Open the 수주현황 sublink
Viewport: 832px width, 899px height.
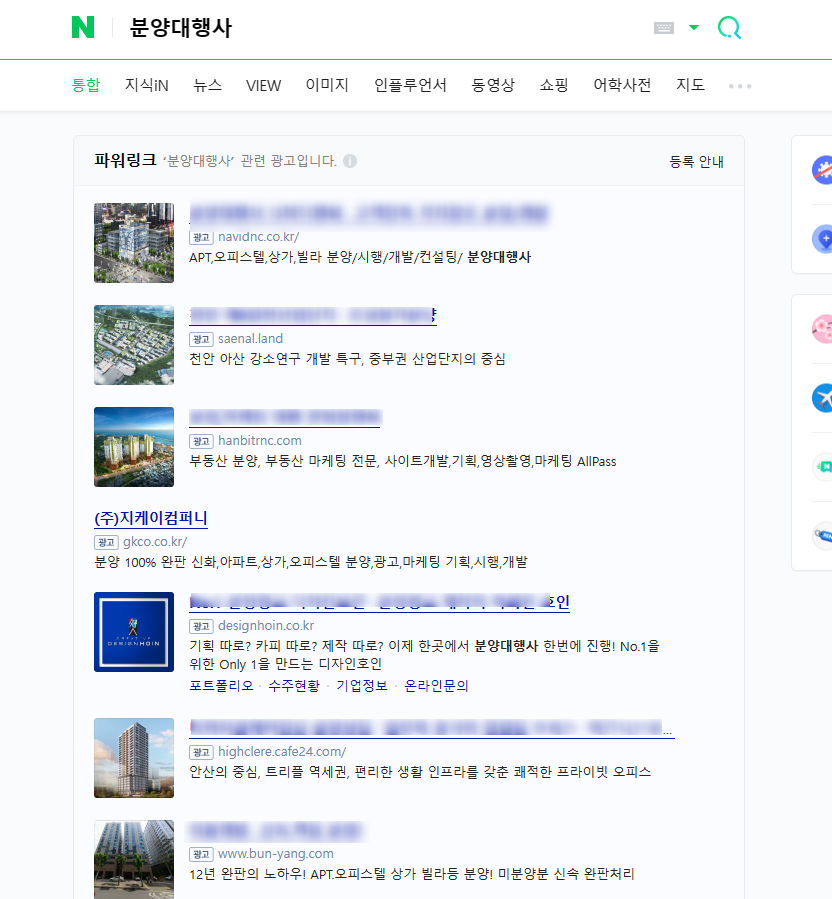[x=294, y=686]
